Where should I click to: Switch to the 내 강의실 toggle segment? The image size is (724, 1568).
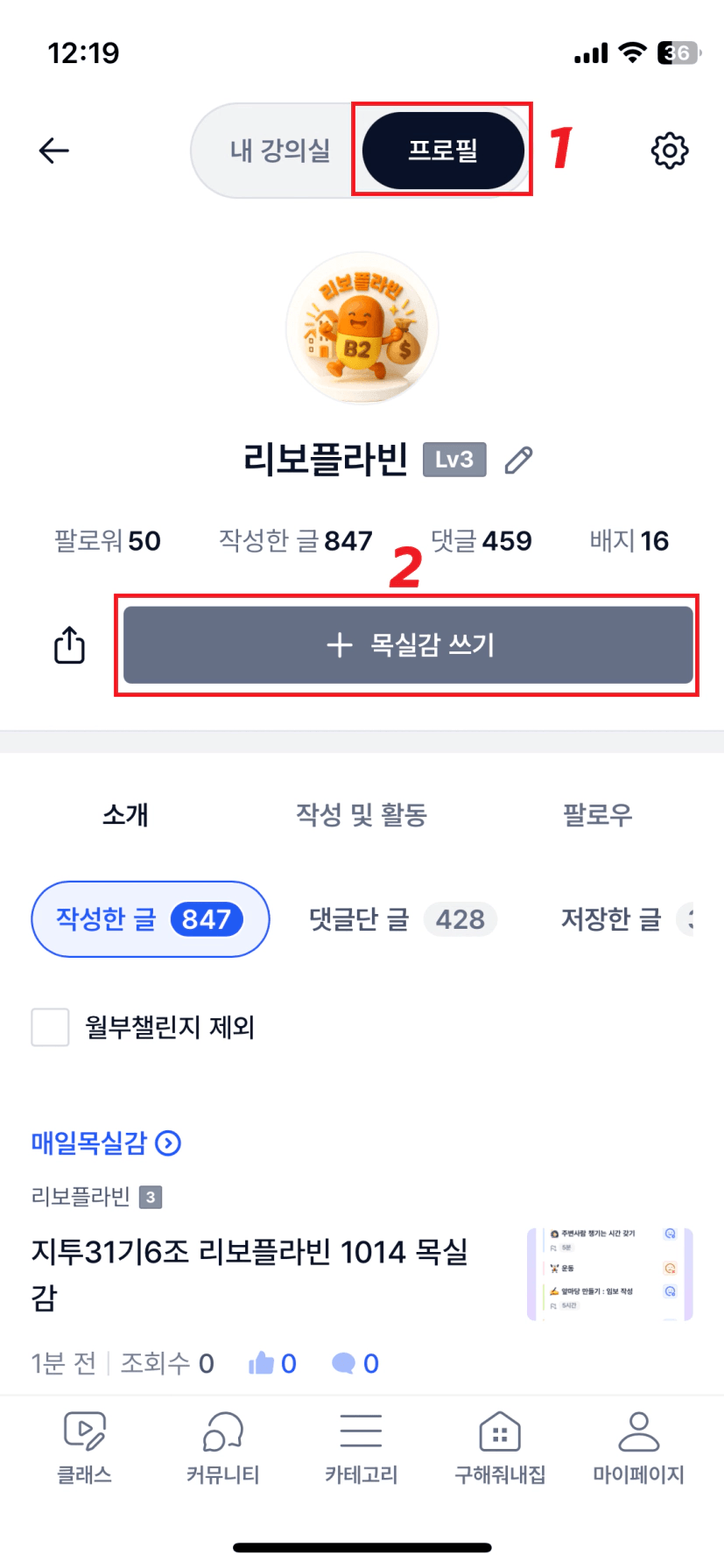click(x=279, y=151)
